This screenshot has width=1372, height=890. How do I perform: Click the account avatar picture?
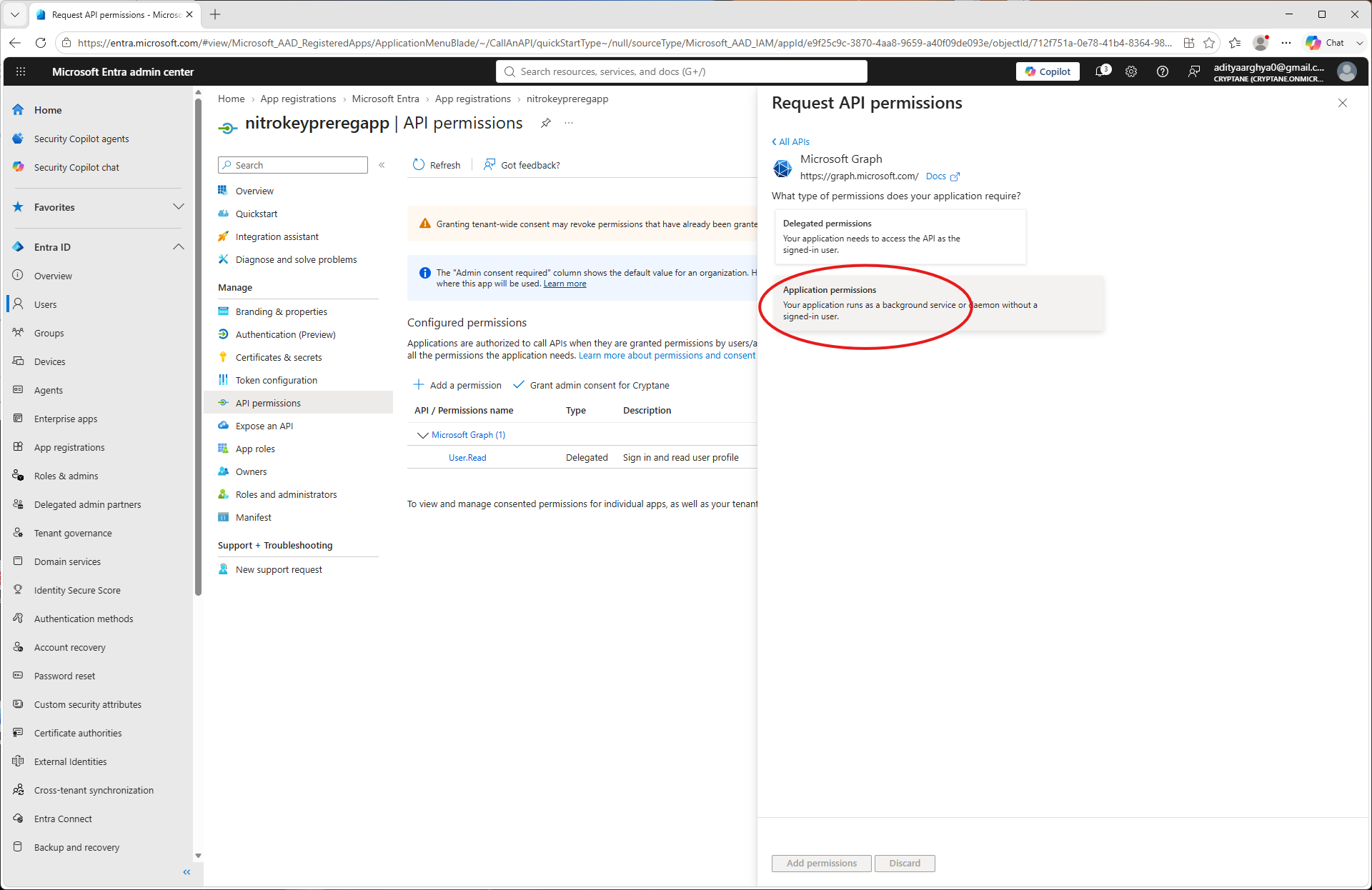1347,71
